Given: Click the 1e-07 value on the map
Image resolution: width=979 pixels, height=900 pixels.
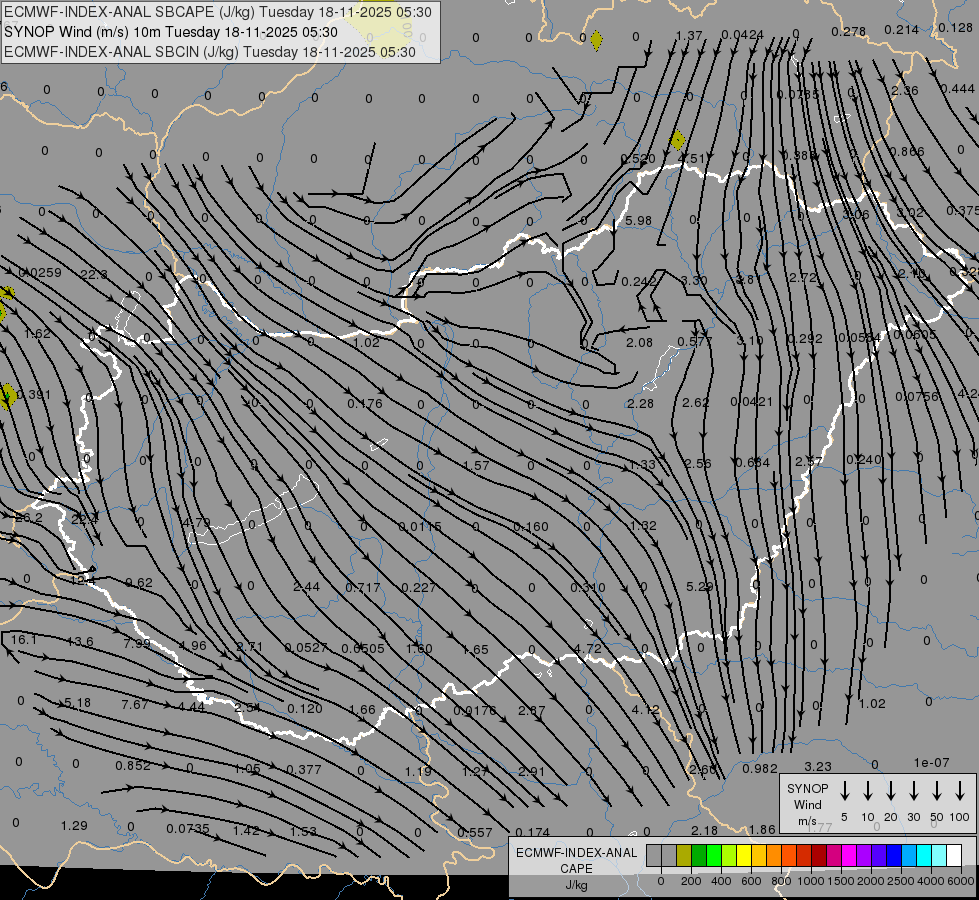Looking at the screenshot, I should pos(930,763).
